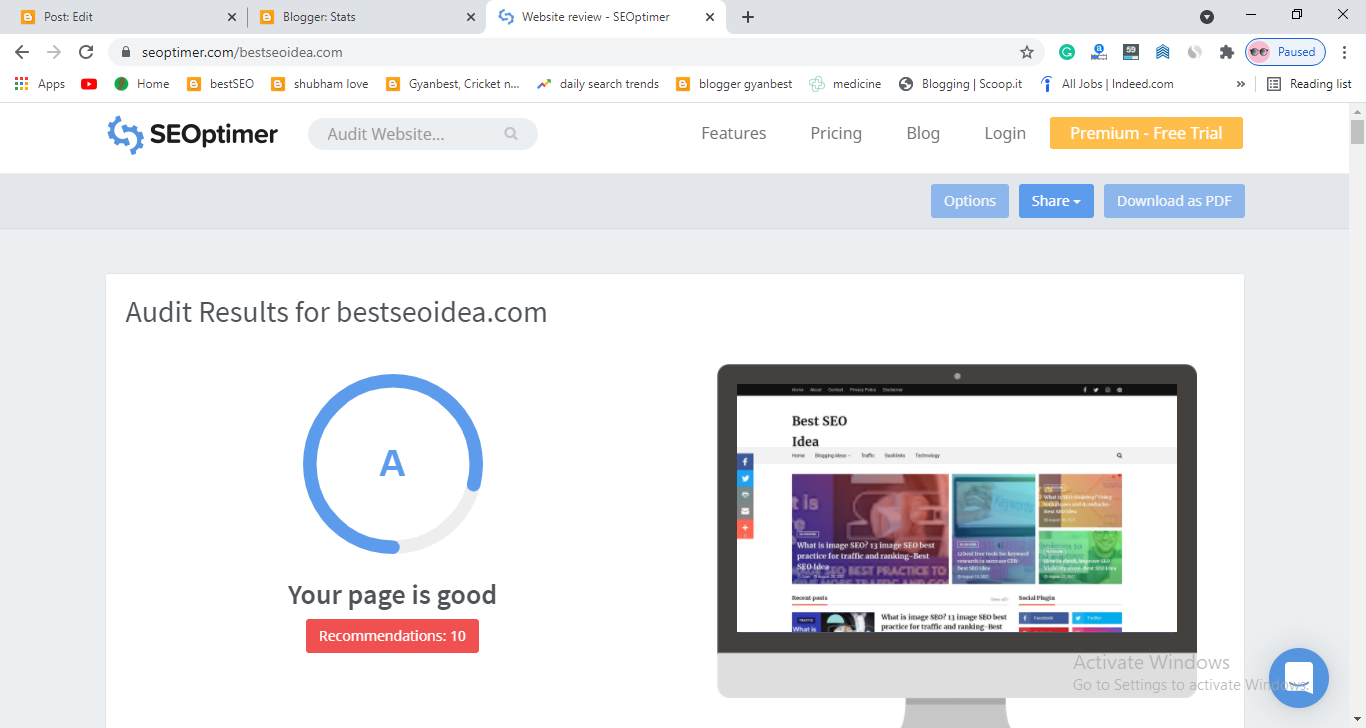This screenshot has width=1366, height=728.
Task: Click the address bar URL
Action: tap(242, 52)
